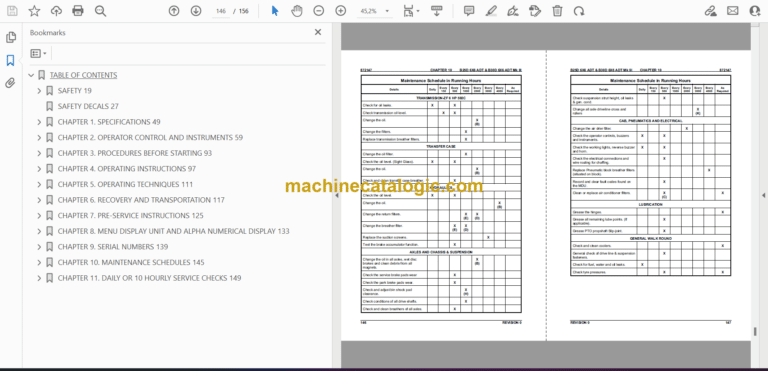Image resolution: width=768 pixels, height=371 pixels.
Task: Expand CHAPTER 9 bookmark arrow
Action: tap(39, 247)
